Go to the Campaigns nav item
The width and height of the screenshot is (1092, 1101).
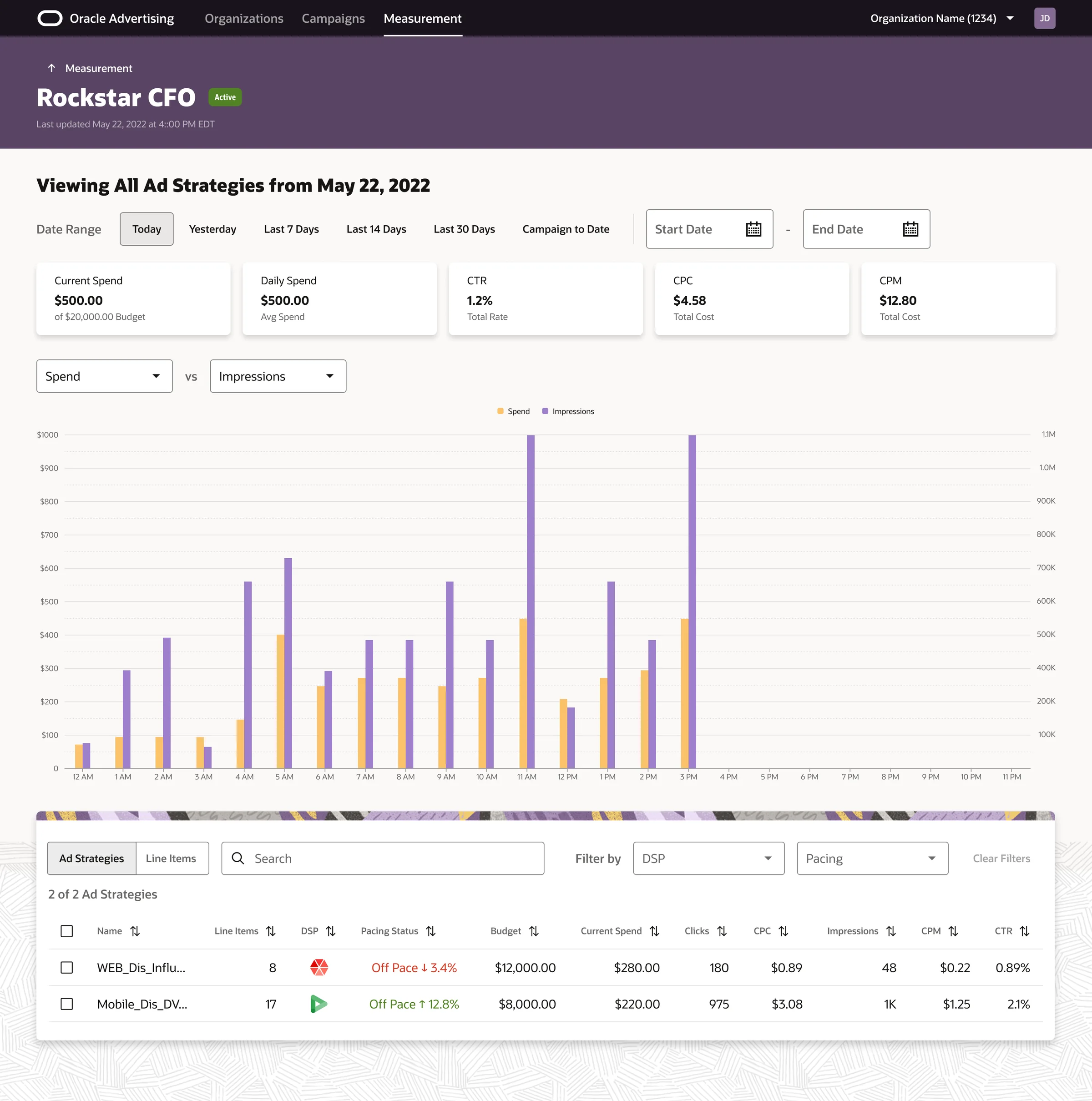[333, 18]
